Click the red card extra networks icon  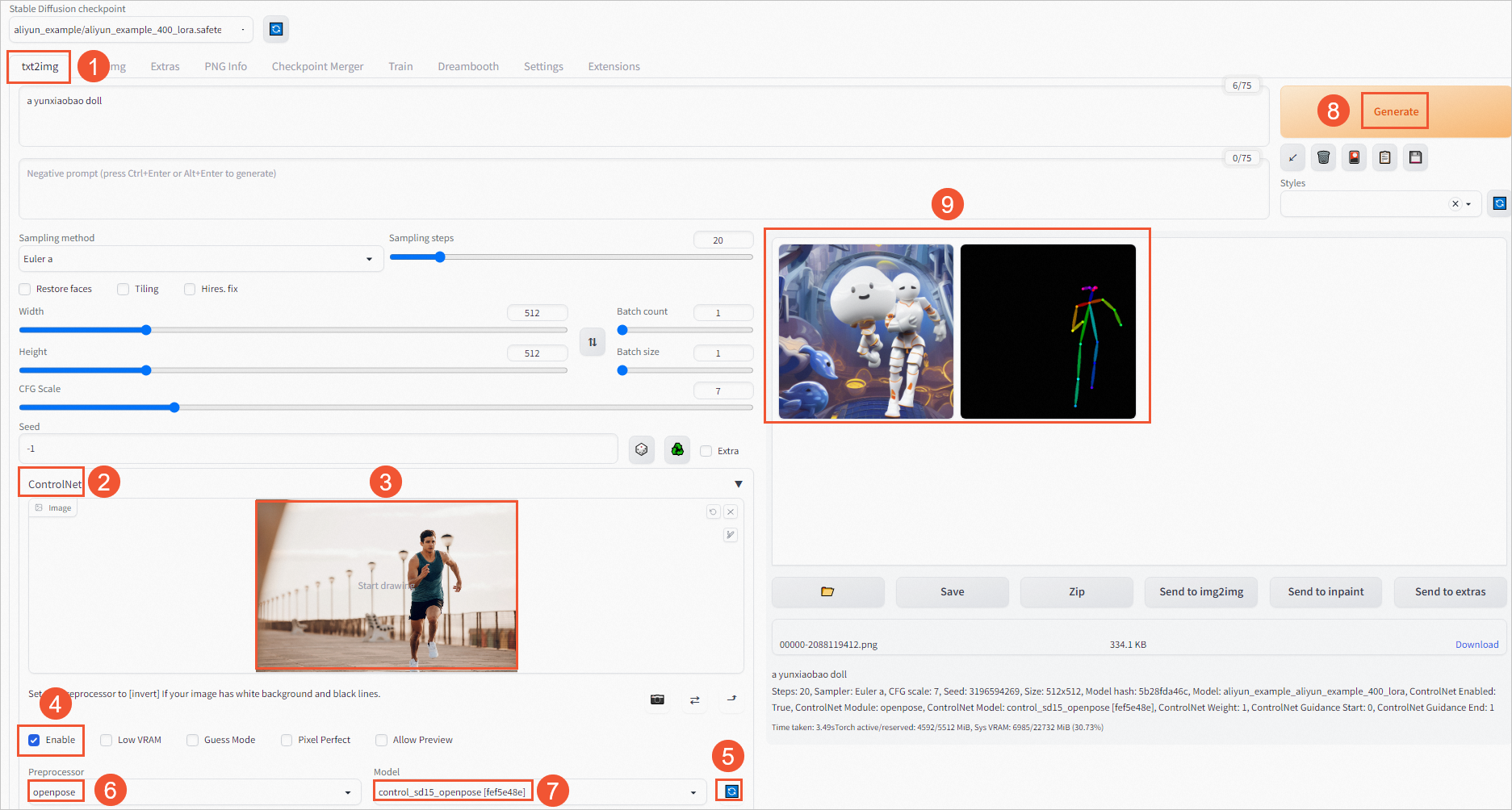(1354, 157)
